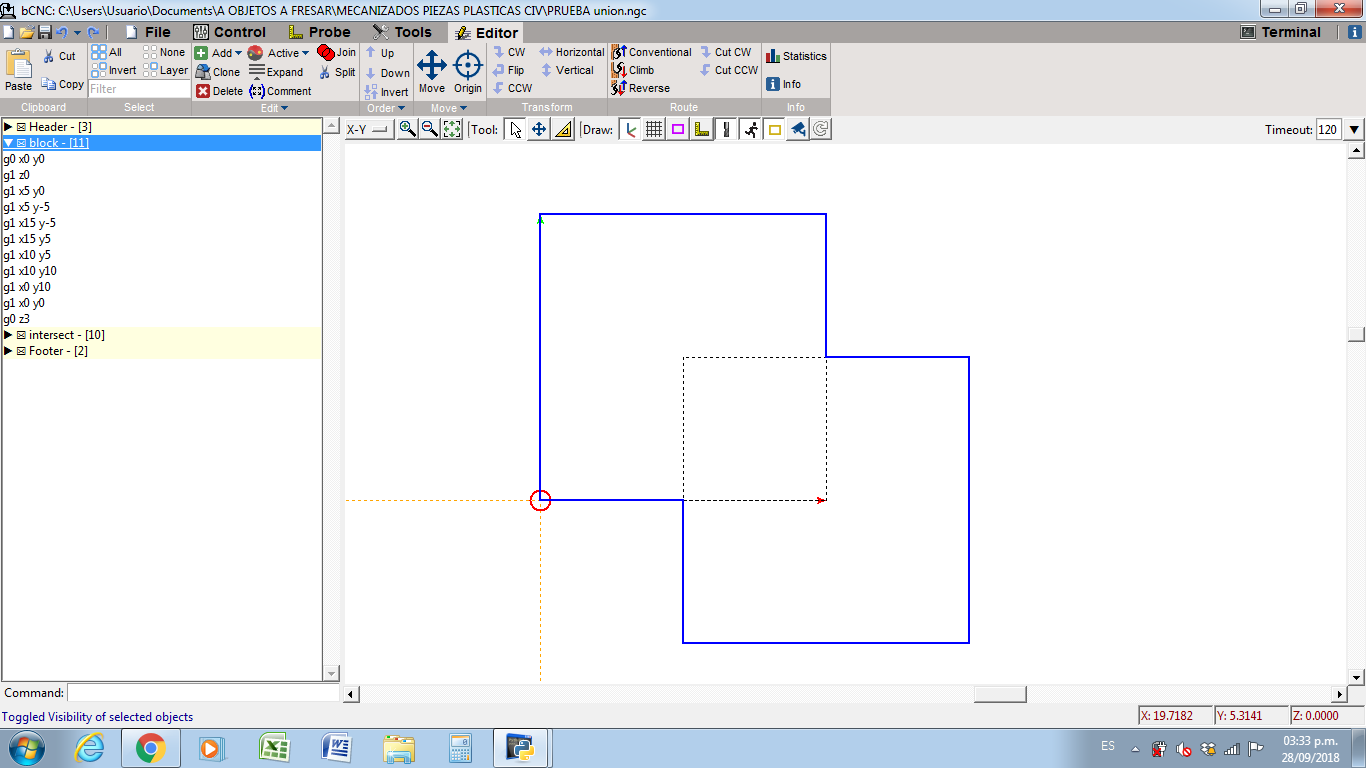Choose the arrow Select tool

point(515,129)
